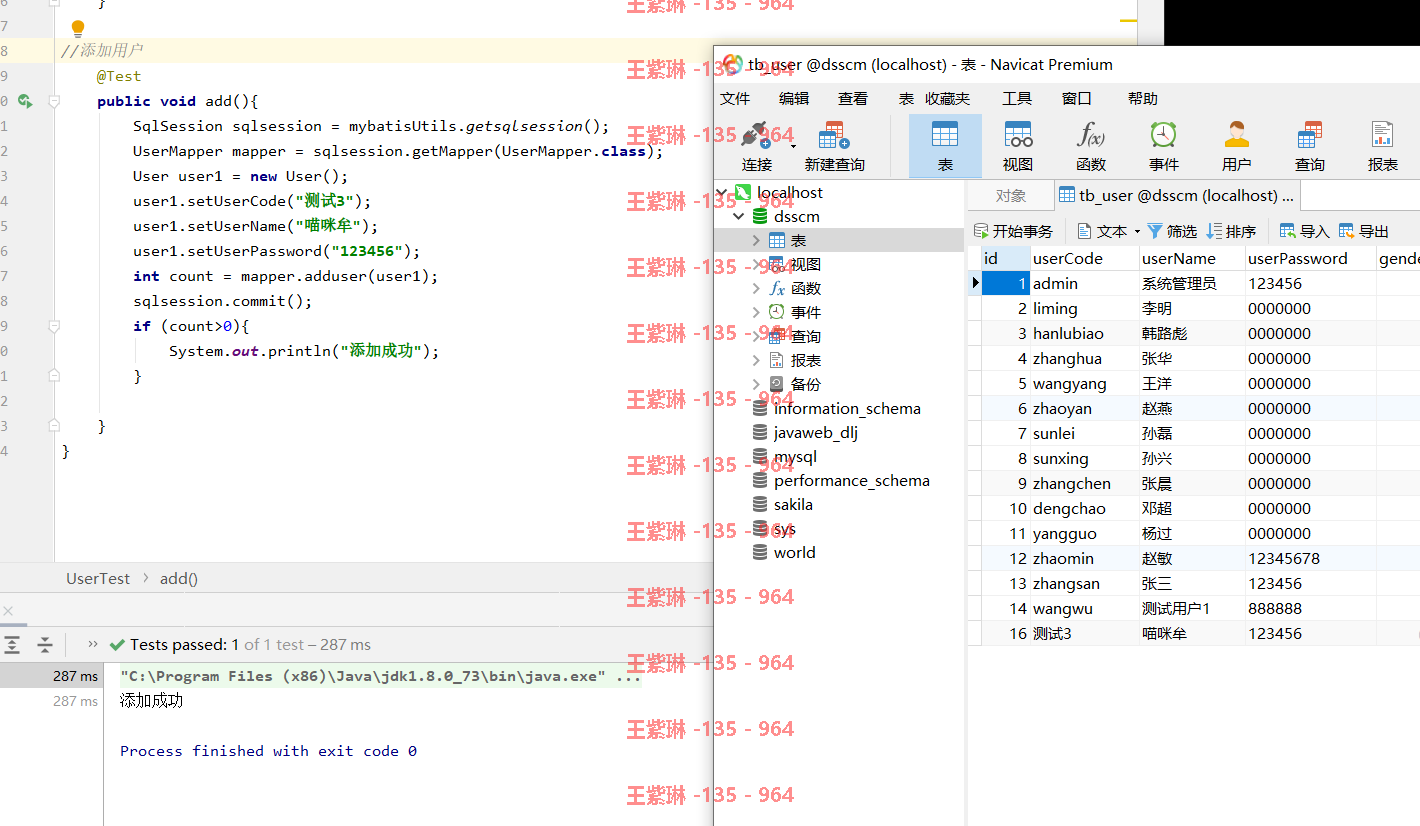
Task: Select the cell containing 12345678
Action: pos(1310,558)
